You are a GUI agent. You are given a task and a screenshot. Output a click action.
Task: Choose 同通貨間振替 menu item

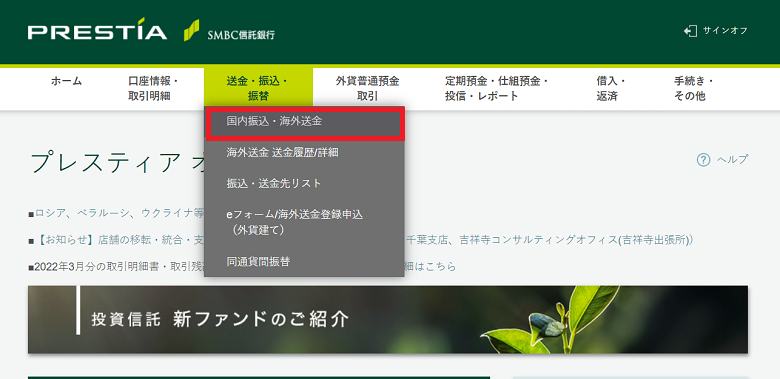(304, 262)
